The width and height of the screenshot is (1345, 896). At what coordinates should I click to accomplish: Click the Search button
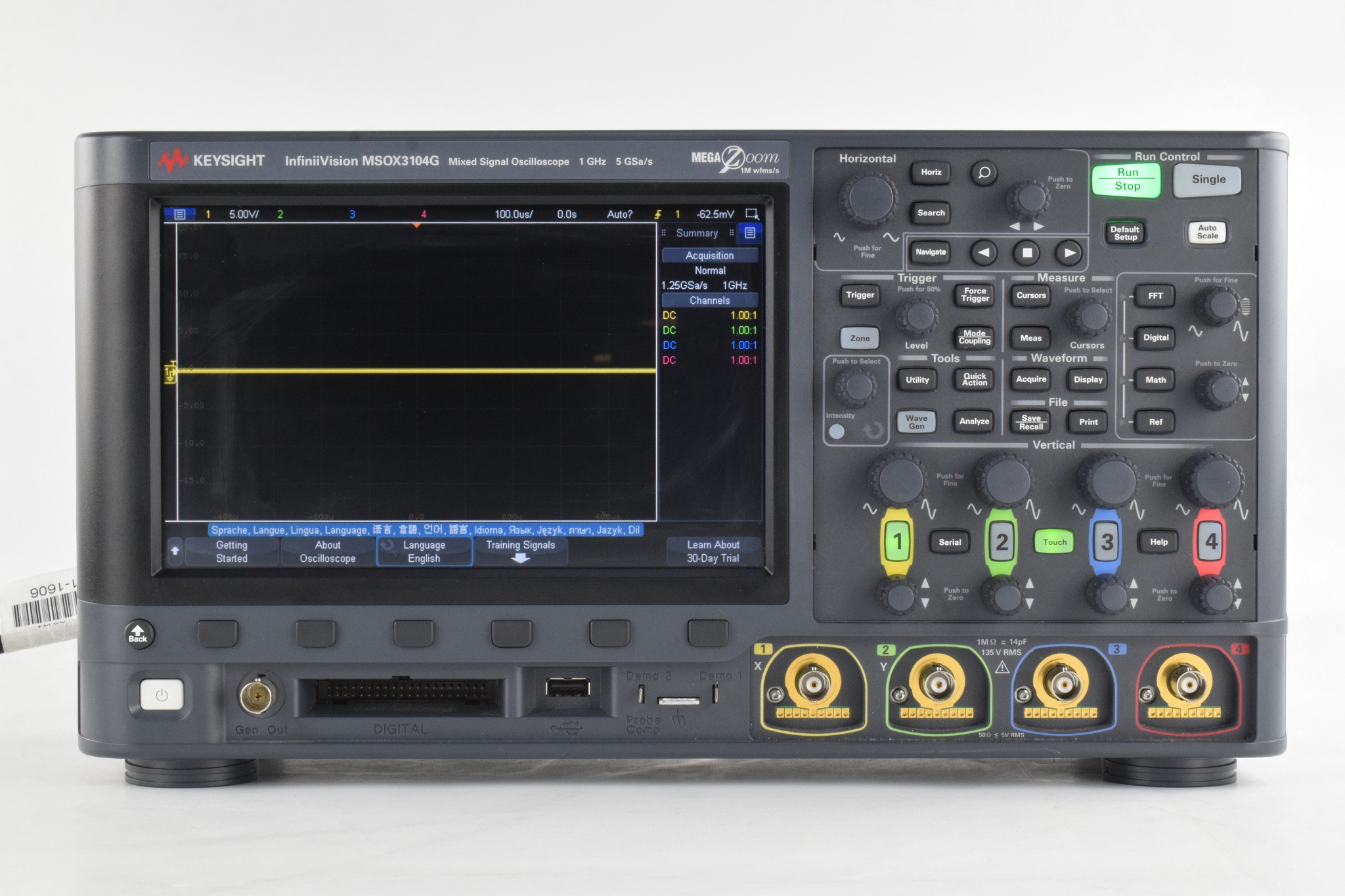click(x=931, y=213)
